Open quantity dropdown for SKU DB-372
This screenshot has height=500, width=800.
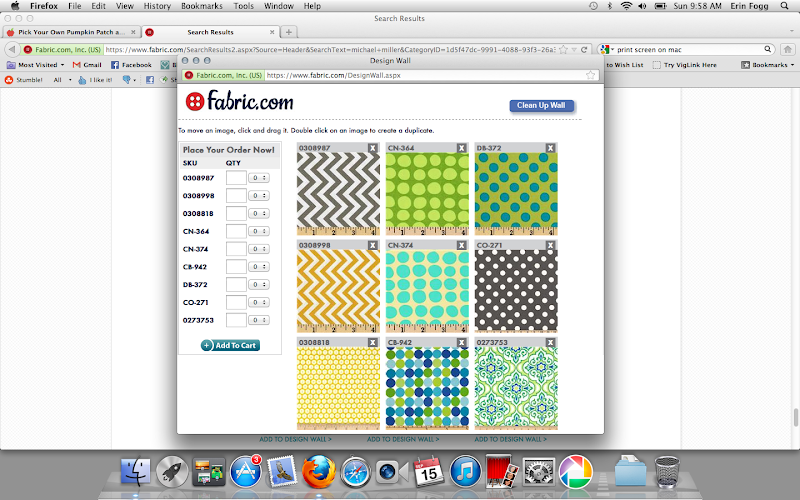pyautogui.click(x=259, y=285)
